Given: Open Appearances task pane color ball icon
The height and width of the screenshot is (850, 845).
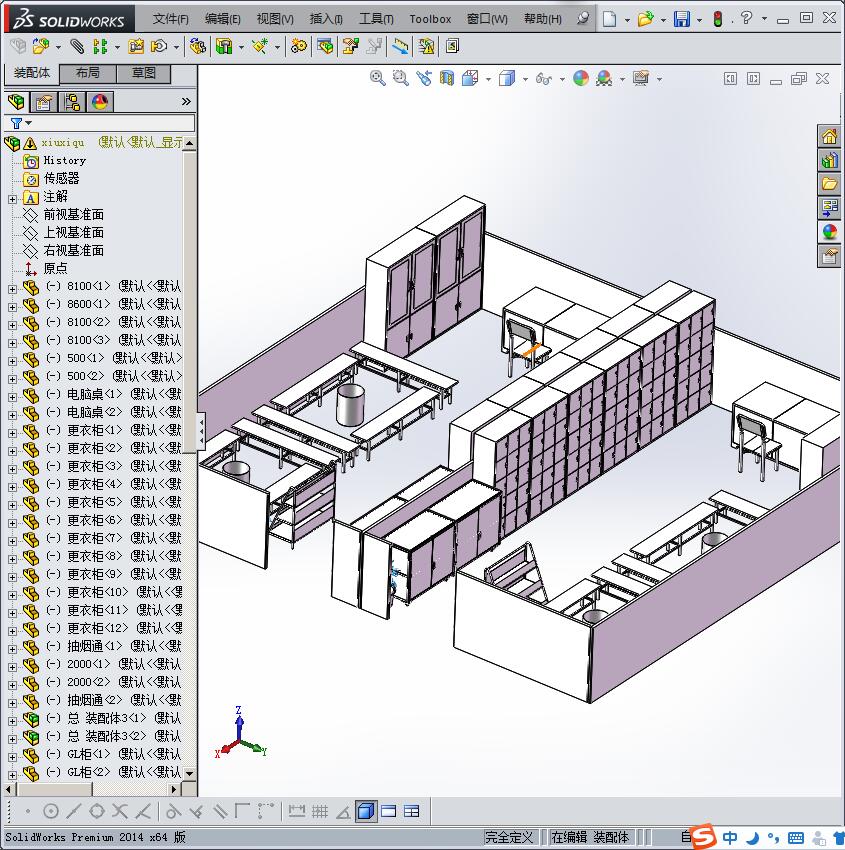Looking at the screenshot, I should click(x=829, y=231).
